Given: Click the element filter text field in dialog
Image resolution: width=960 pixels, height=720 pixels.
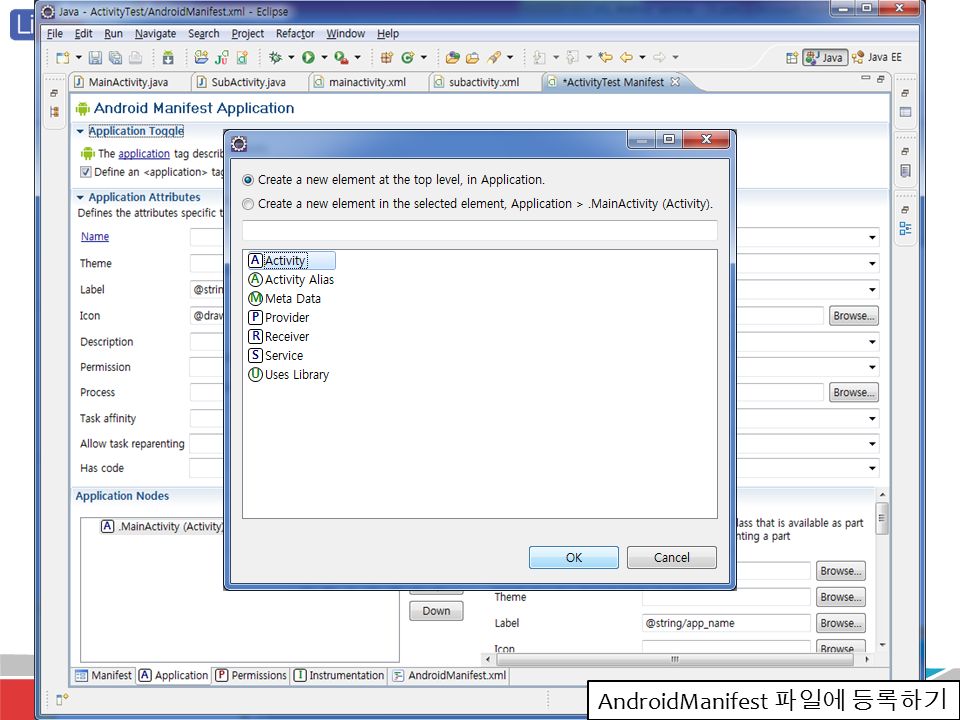Looking at the screenshot, I should pos(479,231).
